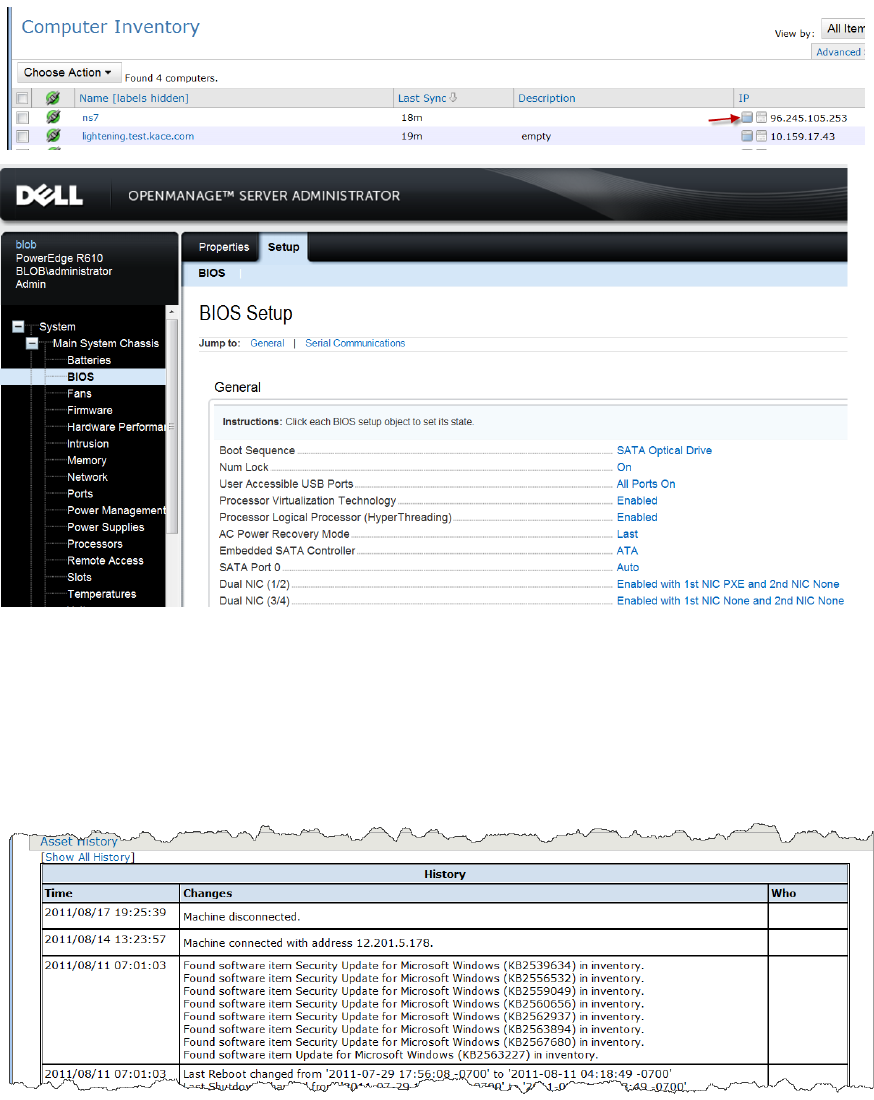Sort by the Name column header
This screenshot has width=874, height=1100.
(x=133, y=98)
